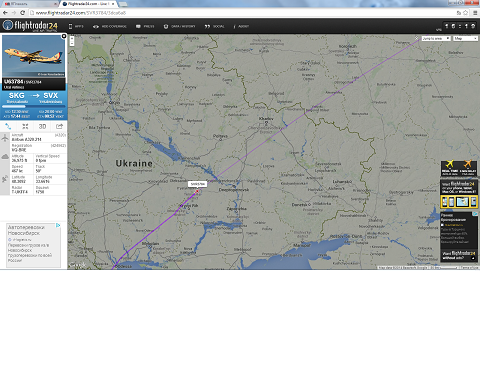The image size is (480, 372).
Task: Click the SVR3784 aircraft label on map
Action: click(x=197, y=184)
